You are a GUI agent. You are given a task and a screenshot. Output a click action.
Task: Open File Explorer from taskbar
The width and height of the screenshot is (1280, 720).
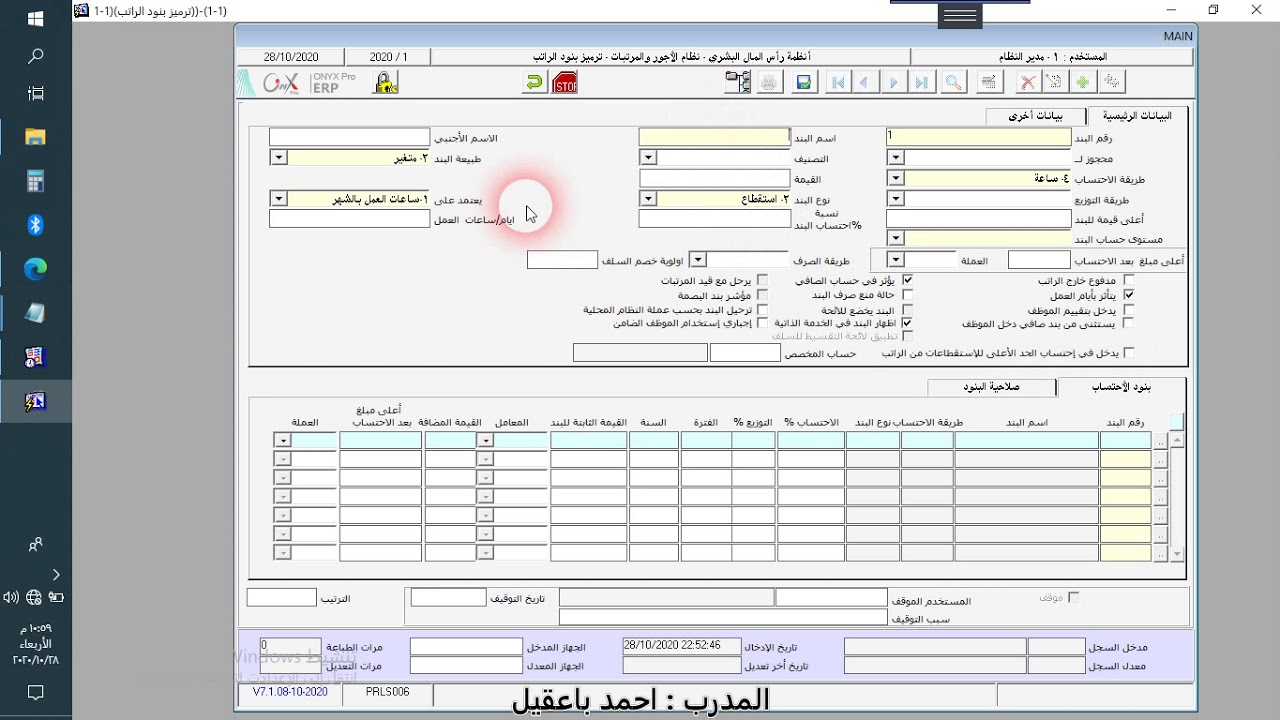35,137
